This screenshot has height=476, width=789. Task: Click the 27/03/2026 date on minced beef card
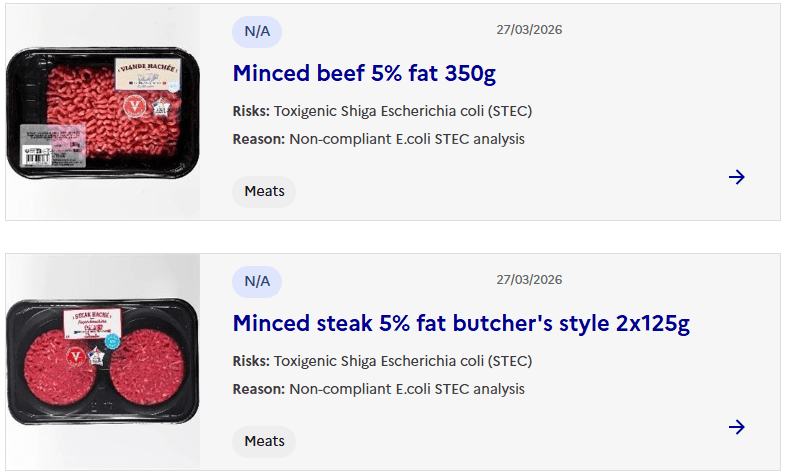(x=529, y=30)
